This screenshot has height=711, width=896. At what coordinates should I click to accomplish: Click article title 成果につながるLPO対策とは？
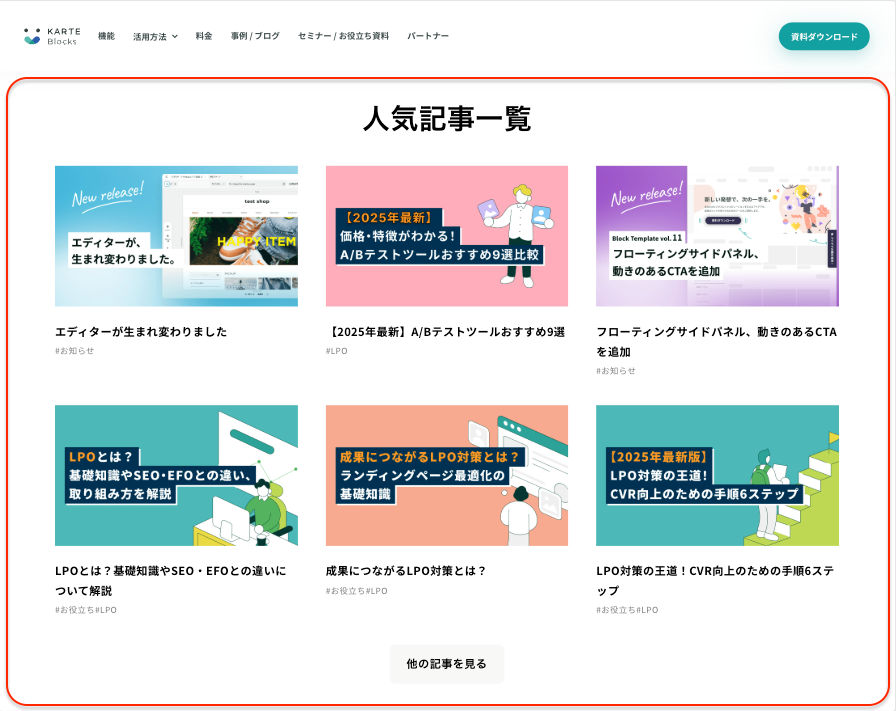click(x=406, y=570)
